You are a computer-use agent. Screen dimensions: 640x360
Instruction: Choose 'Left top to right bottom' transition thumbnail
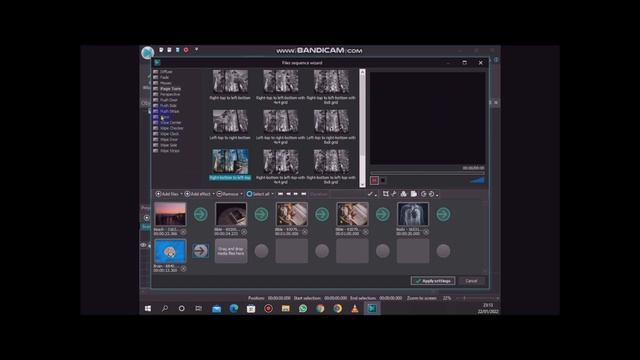coord(230,121)
